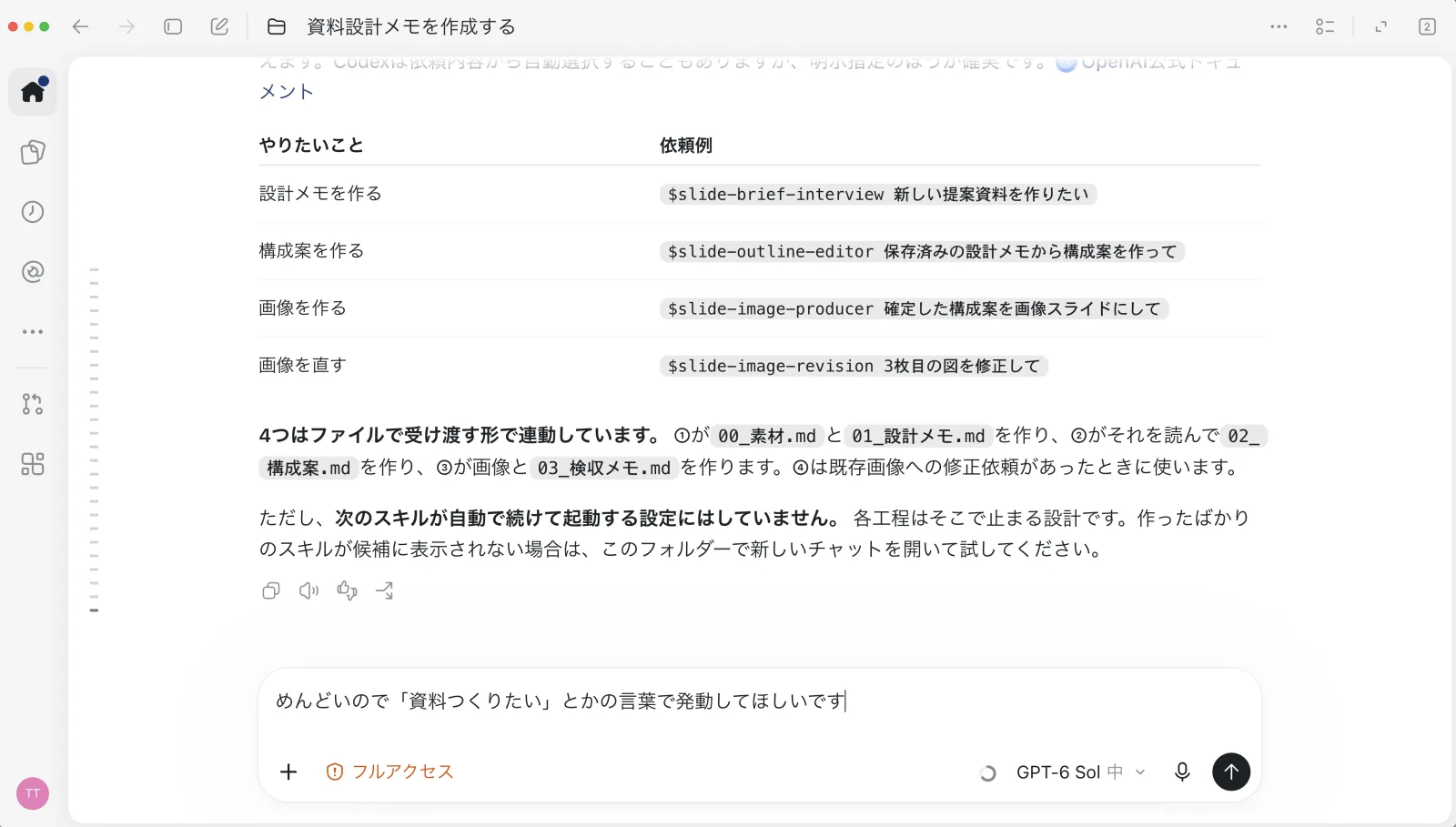Click the 01_設計メモ.md file name

918,437
